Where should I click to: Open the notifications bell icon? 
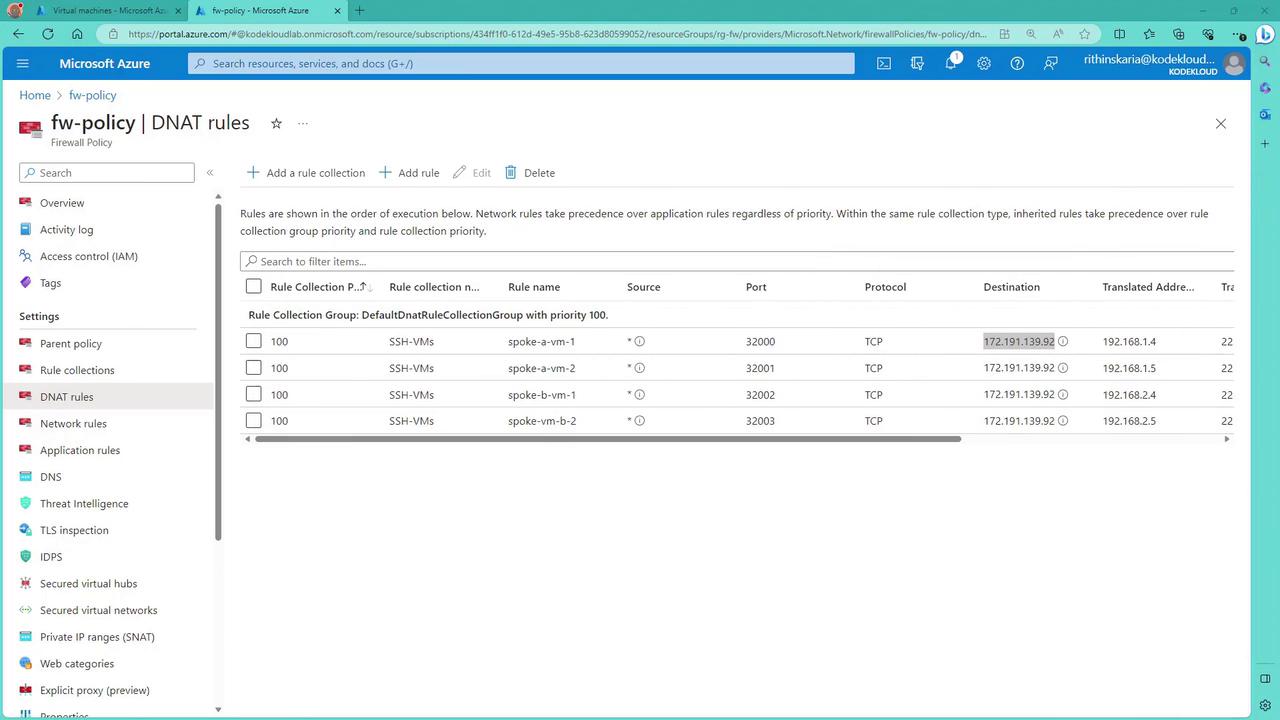[x=950, y=63]
